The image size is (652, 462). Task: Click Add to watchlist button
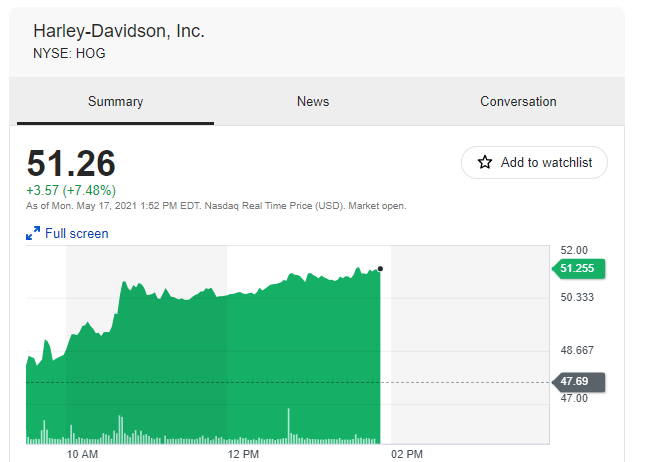(534, 162)
